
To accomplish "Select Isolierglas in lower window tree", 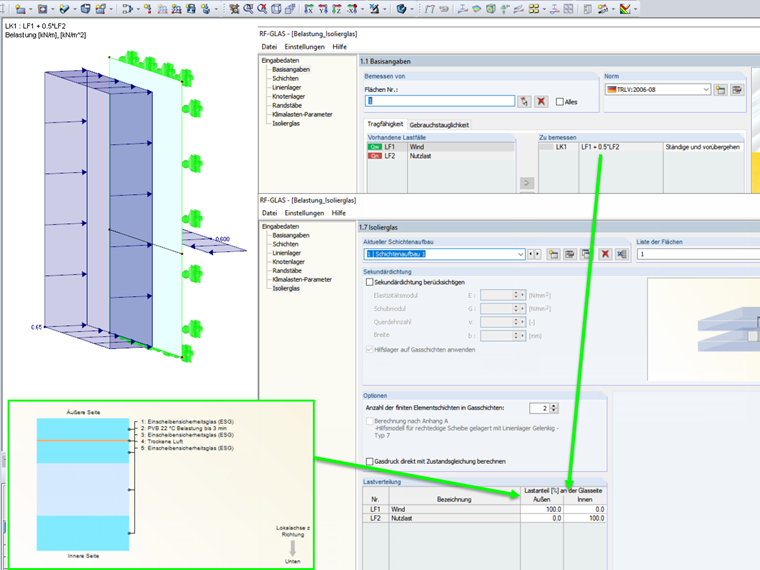I will point(286,288).
